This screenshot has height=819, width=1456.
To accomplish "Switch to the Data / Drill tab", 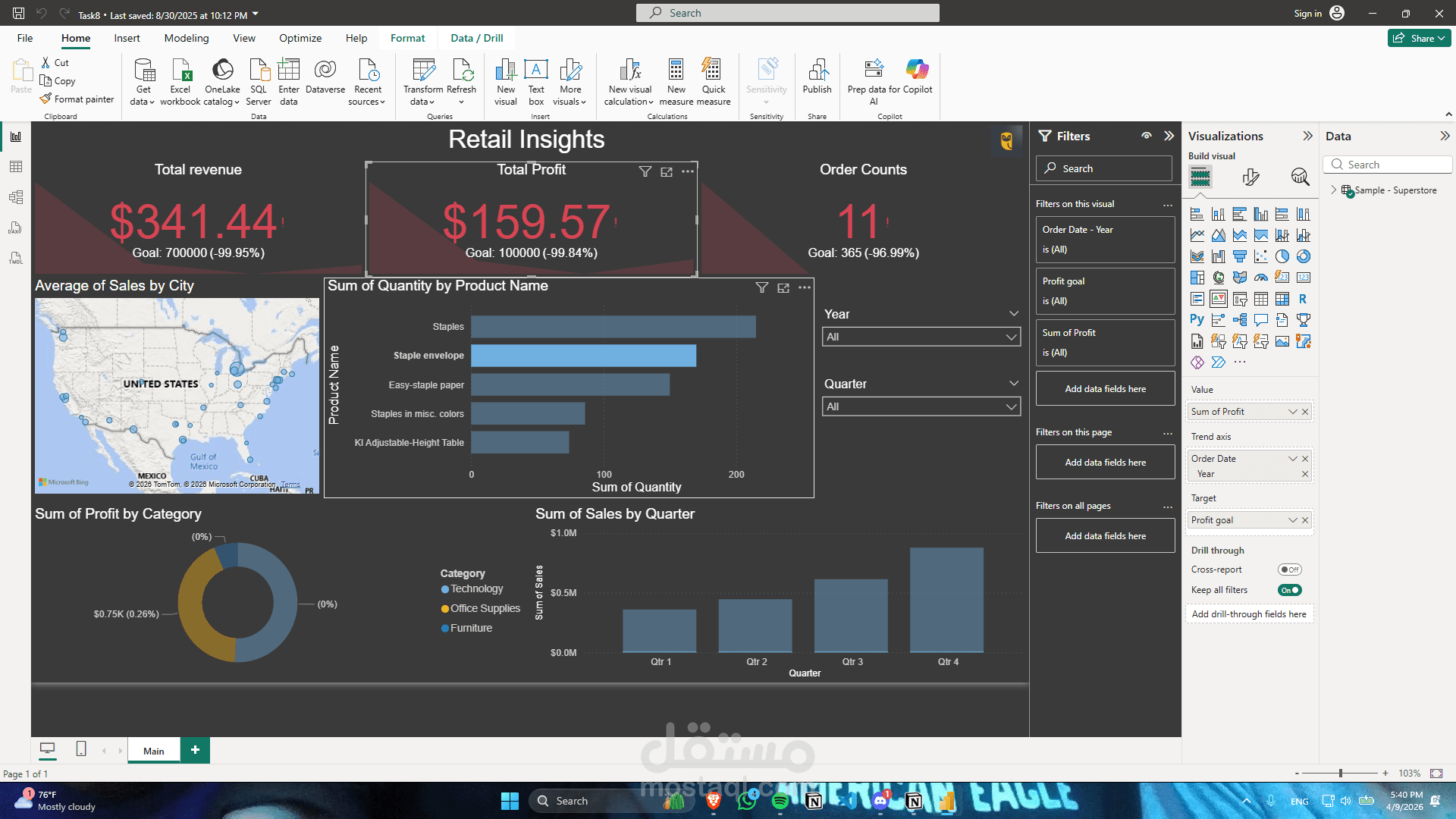I will click(x=476, y=38).
